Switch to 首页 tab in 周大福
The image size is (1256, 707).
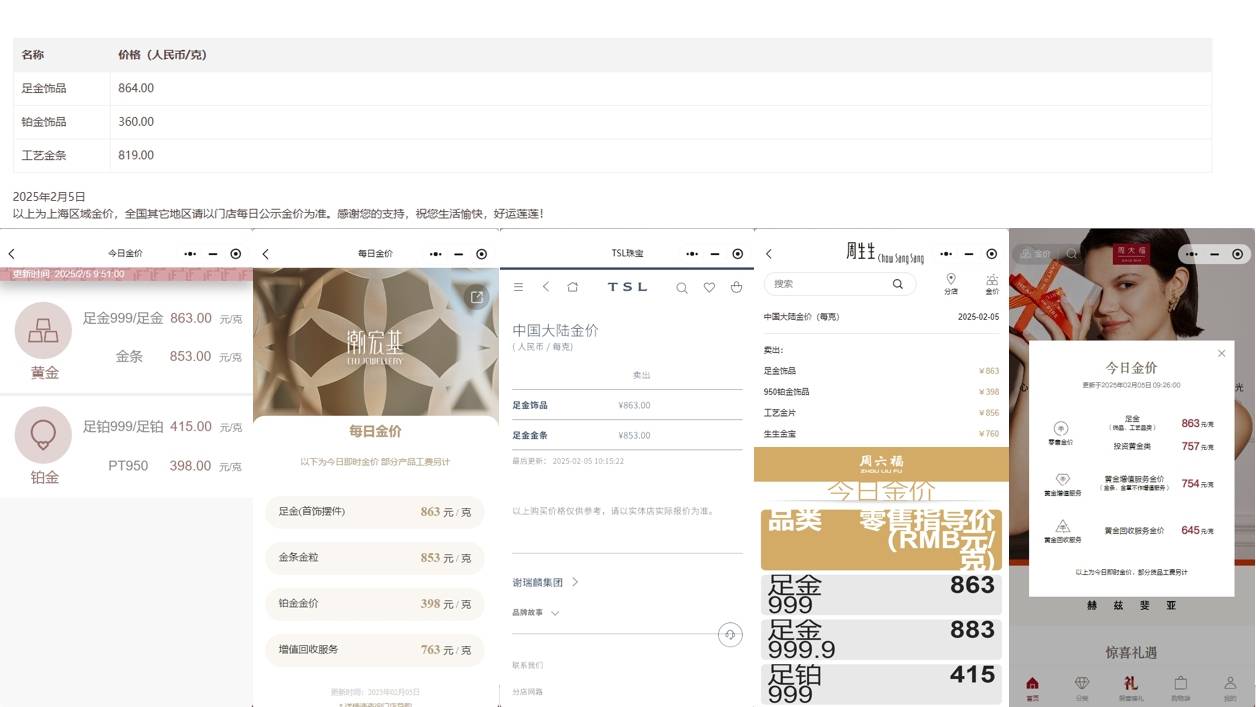[1033, 687]
